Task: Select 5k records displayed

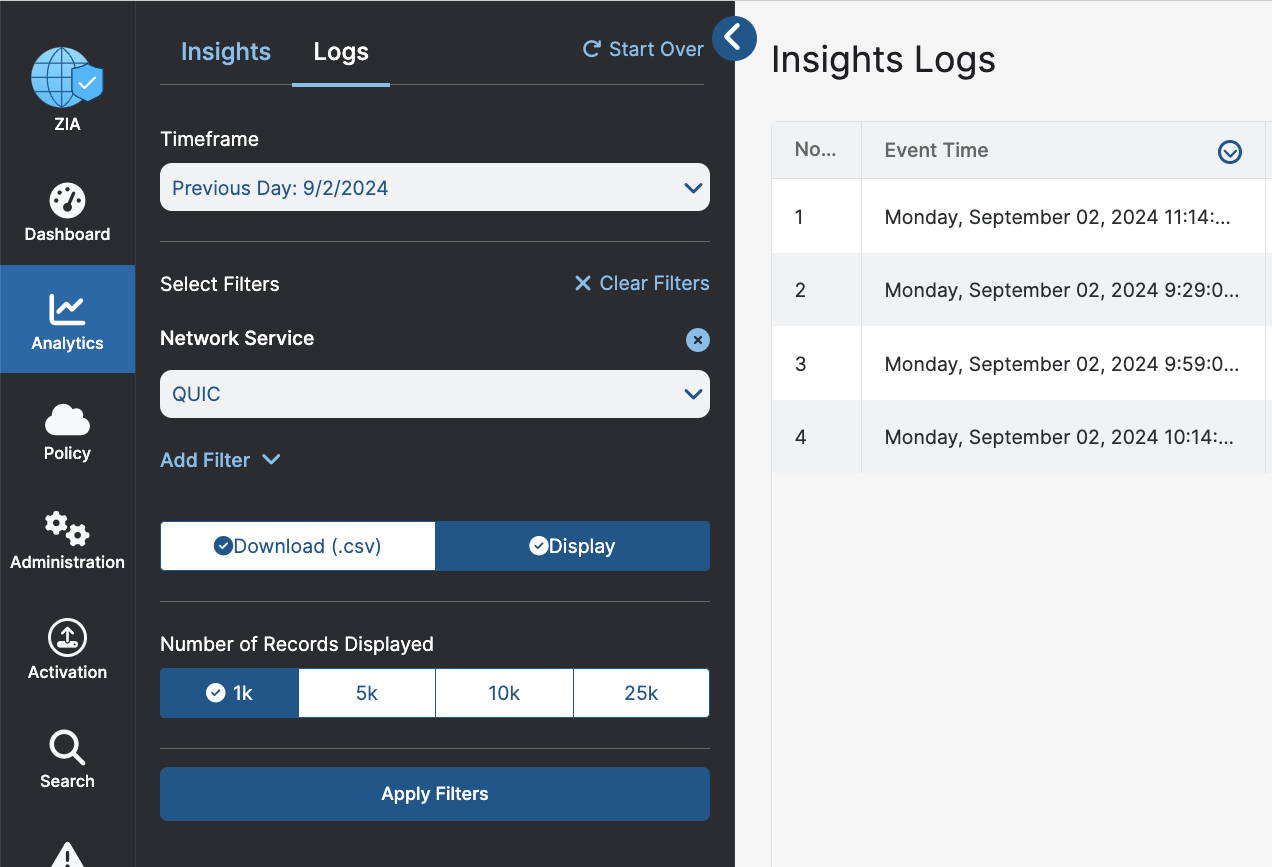Action: click(367, 693)
